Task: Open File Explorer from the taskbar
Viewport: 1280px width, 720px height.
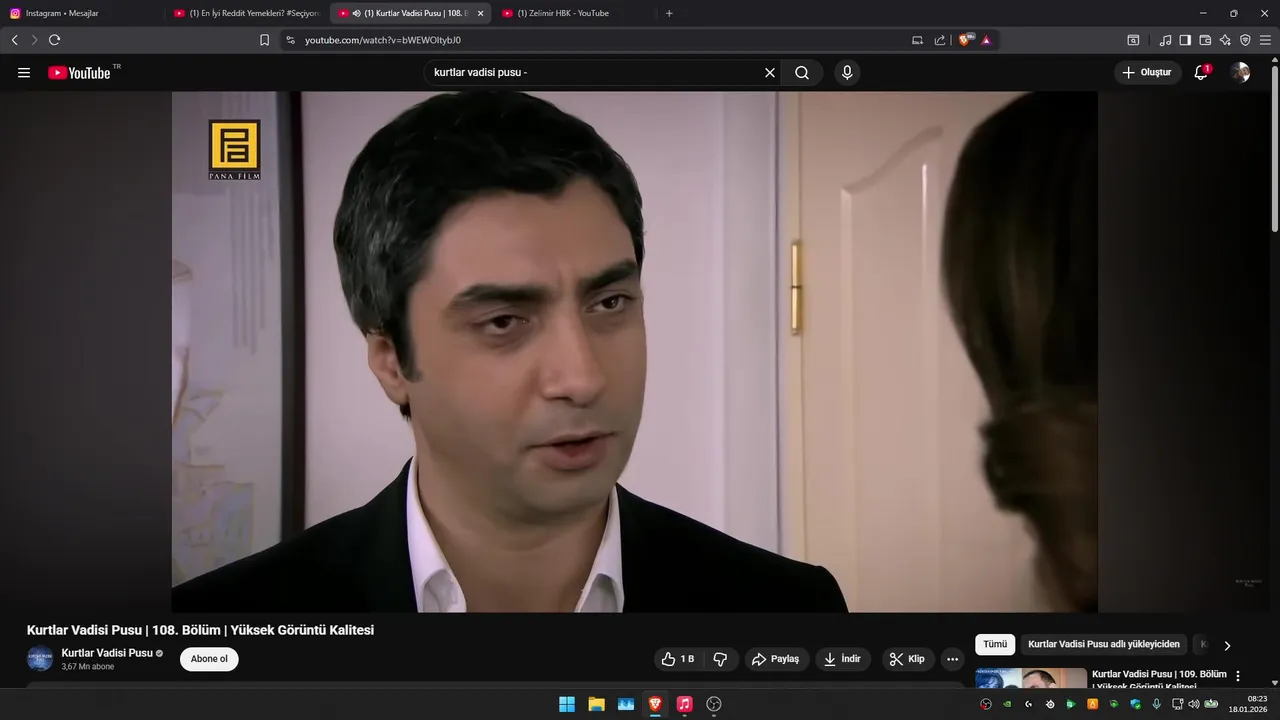Action: click(x=596, y=704)
